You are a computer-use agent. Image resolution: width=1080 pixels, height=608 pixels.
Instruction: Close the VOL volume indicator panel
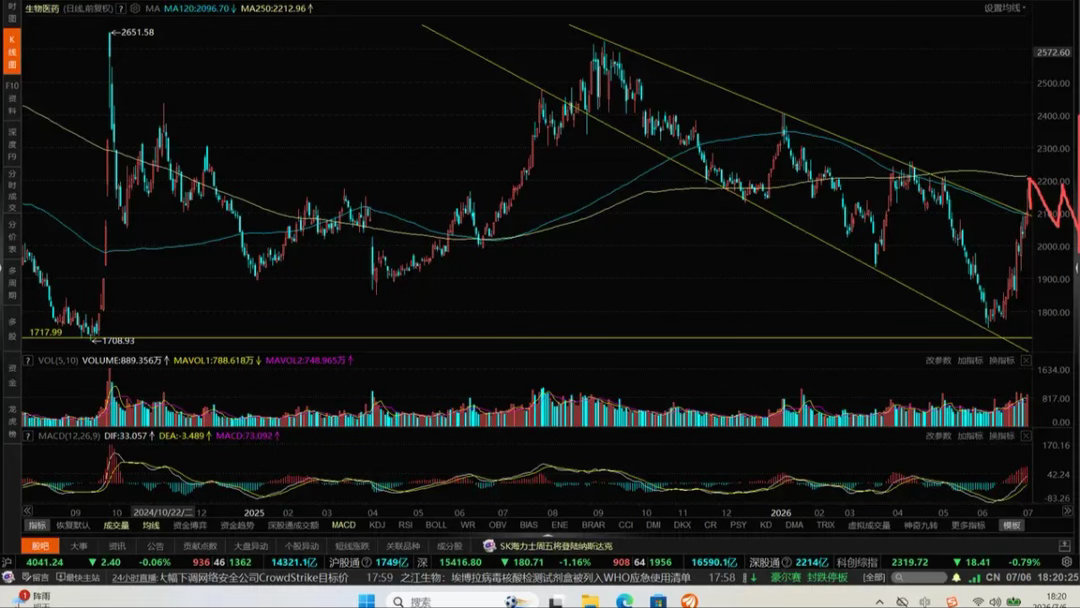tap(1026, 360)
